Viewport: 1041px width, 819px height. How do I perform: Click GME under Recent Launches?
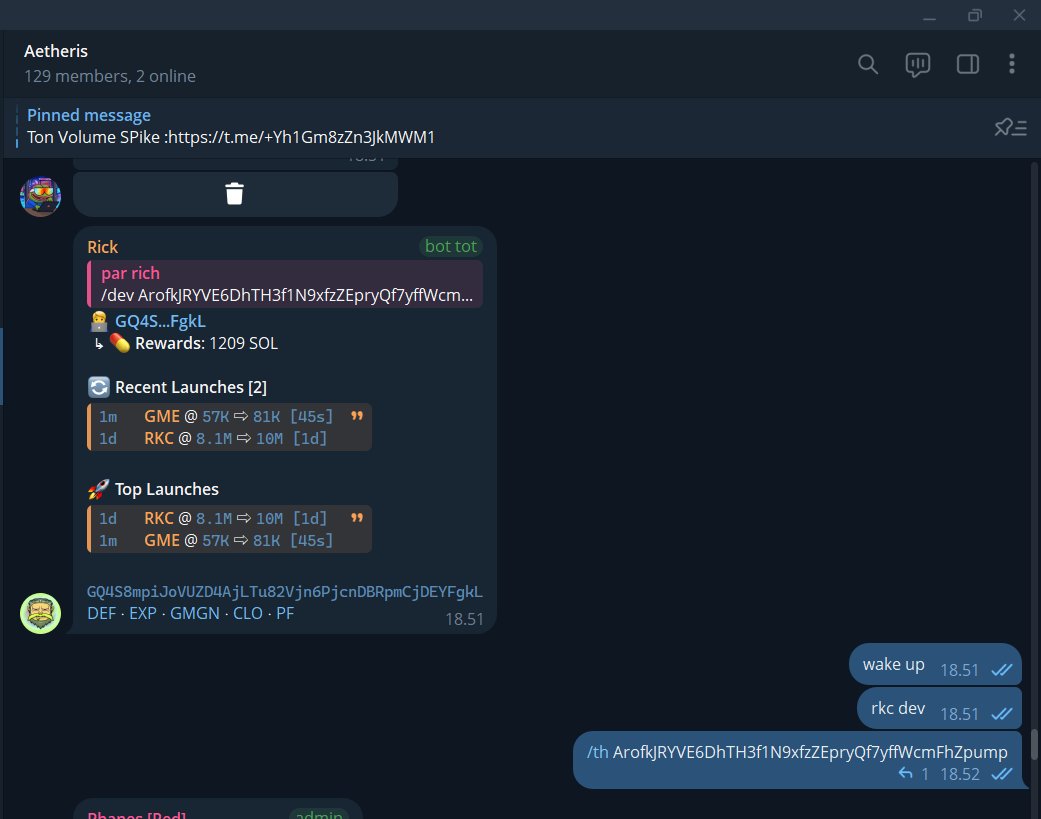162,416
